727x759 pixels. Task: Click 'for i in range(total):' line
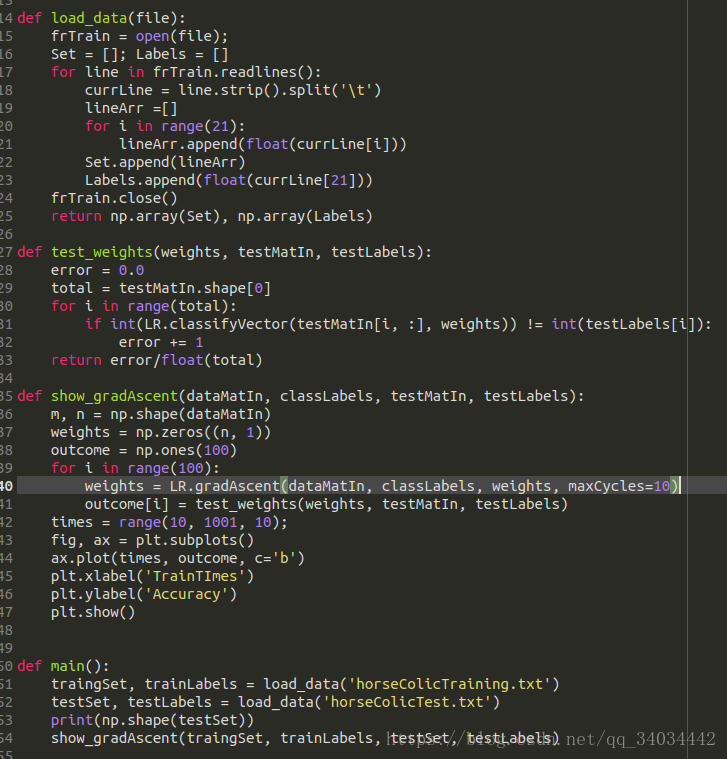144,306
